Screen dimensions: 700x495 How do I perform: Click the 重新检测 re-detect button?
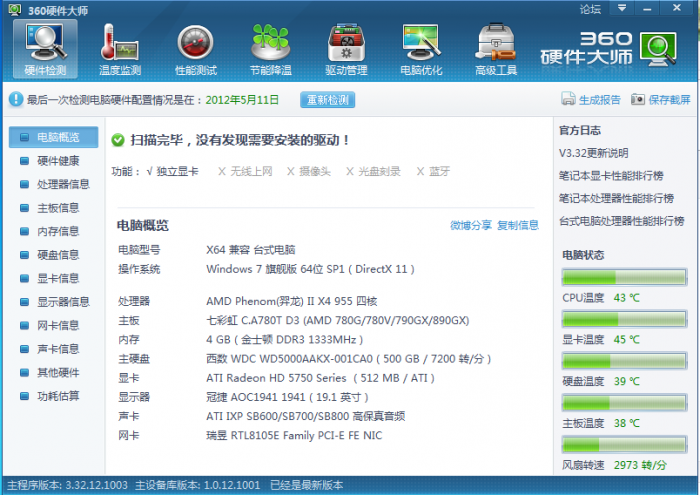tap(327, 100)
